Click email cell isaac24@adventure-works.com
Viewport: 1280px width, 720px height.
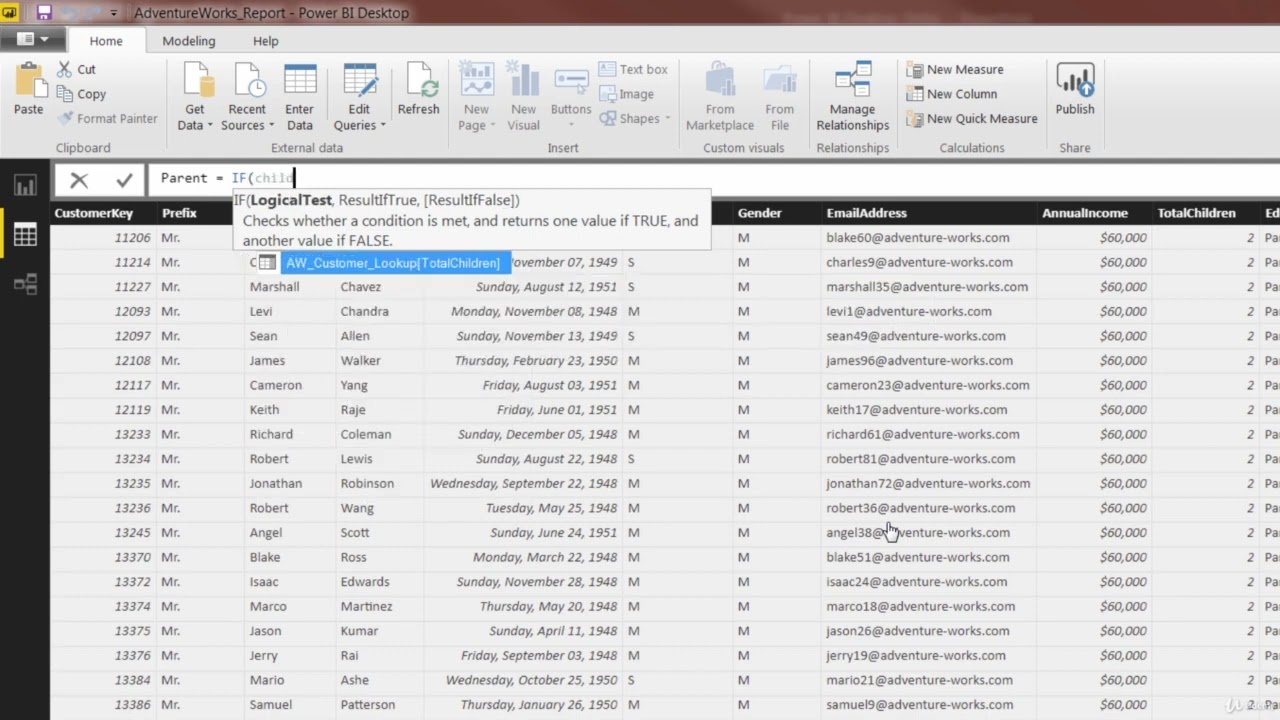(x=928, y=582)
